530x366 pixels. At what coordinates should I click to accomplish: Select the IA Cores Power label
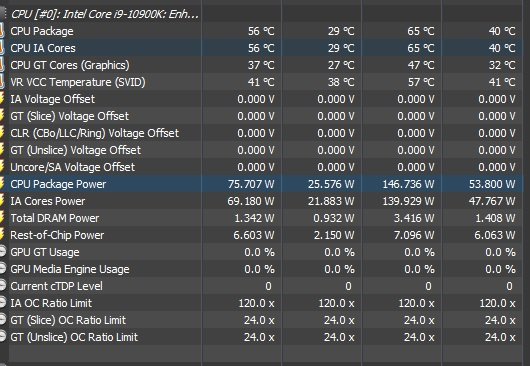point(48,201)
